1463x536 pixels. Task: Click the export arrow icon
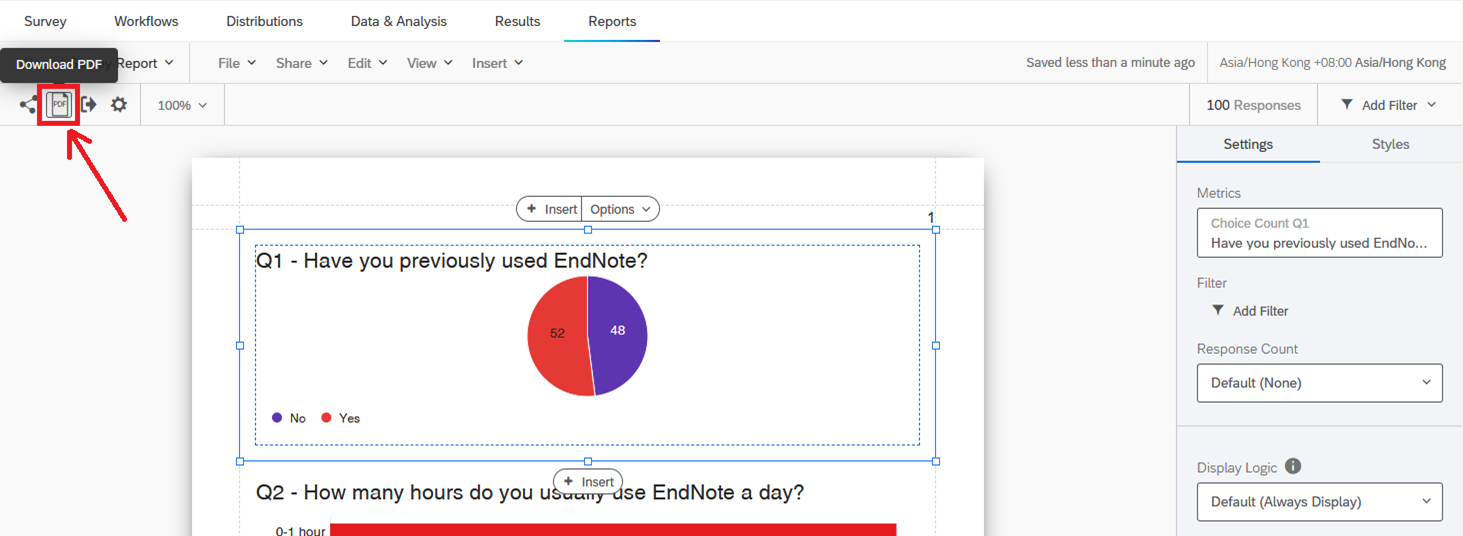click(x=89, y=105)
